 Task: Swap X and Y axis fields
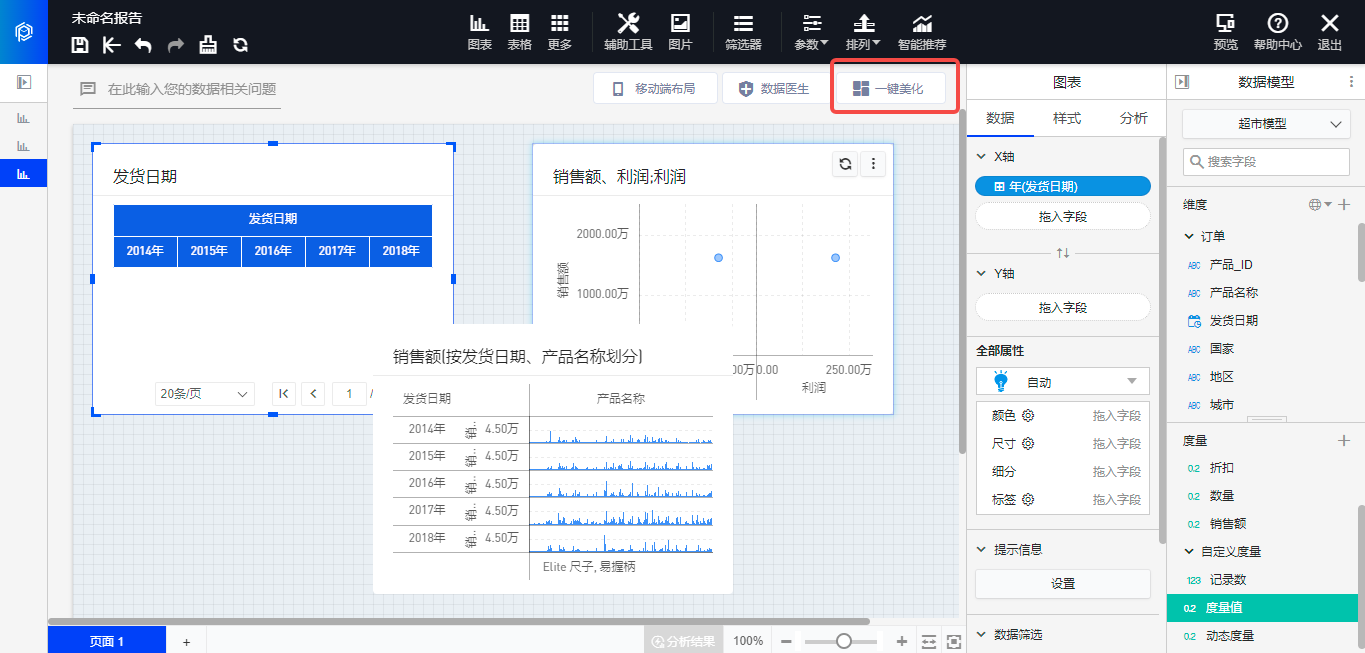1062,253
